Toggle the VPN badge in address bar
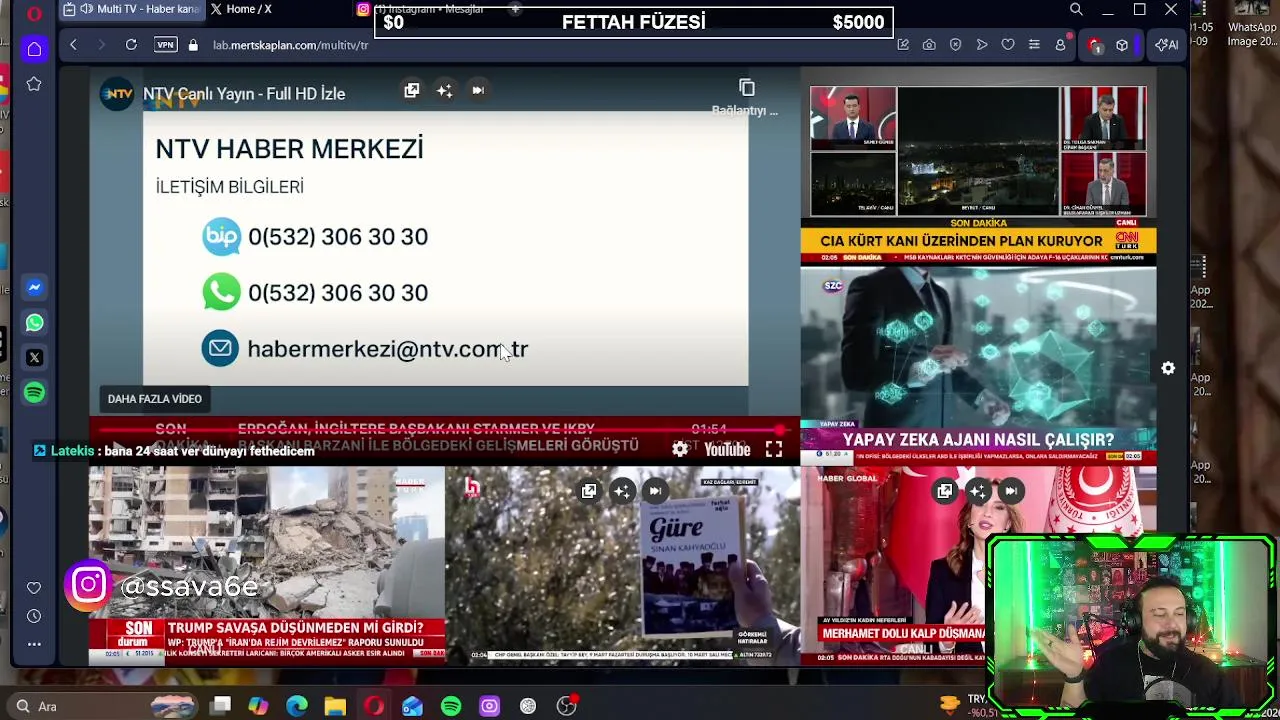 pos(165,45)
